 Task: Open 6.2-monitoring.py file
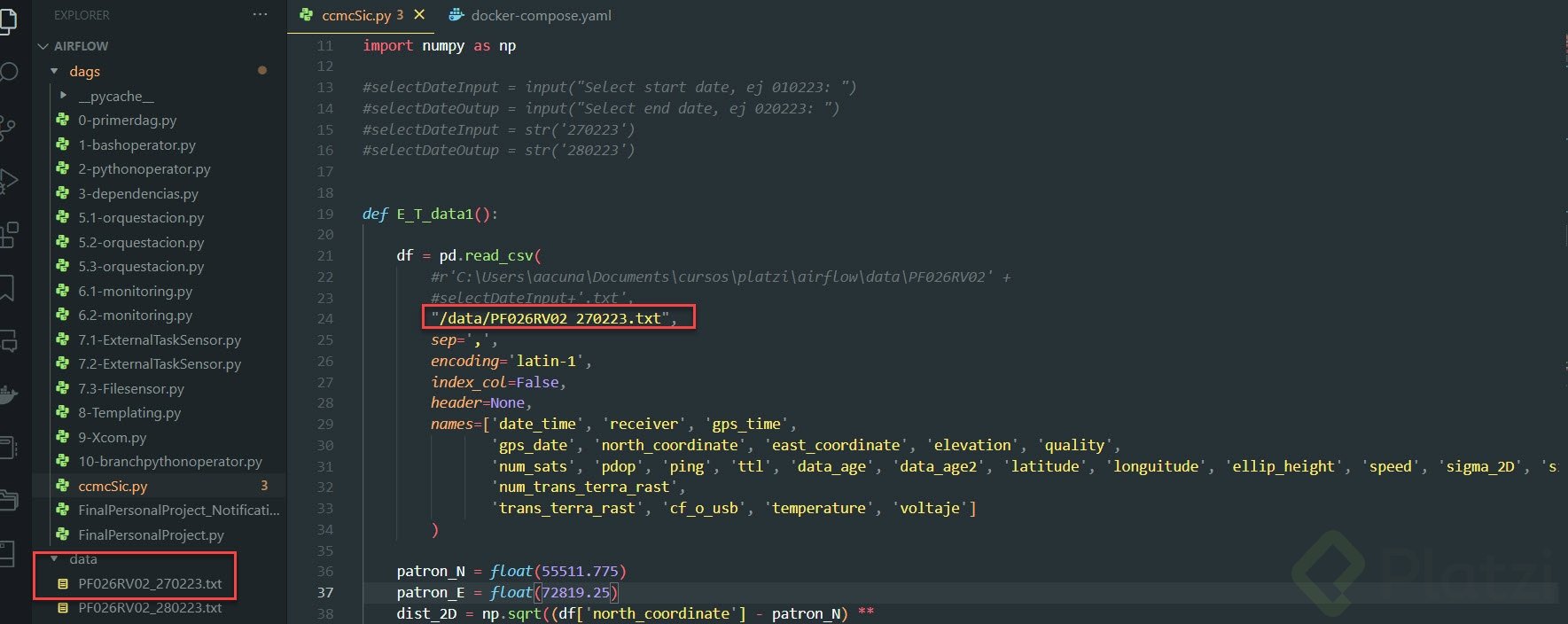tap(135, 315)
